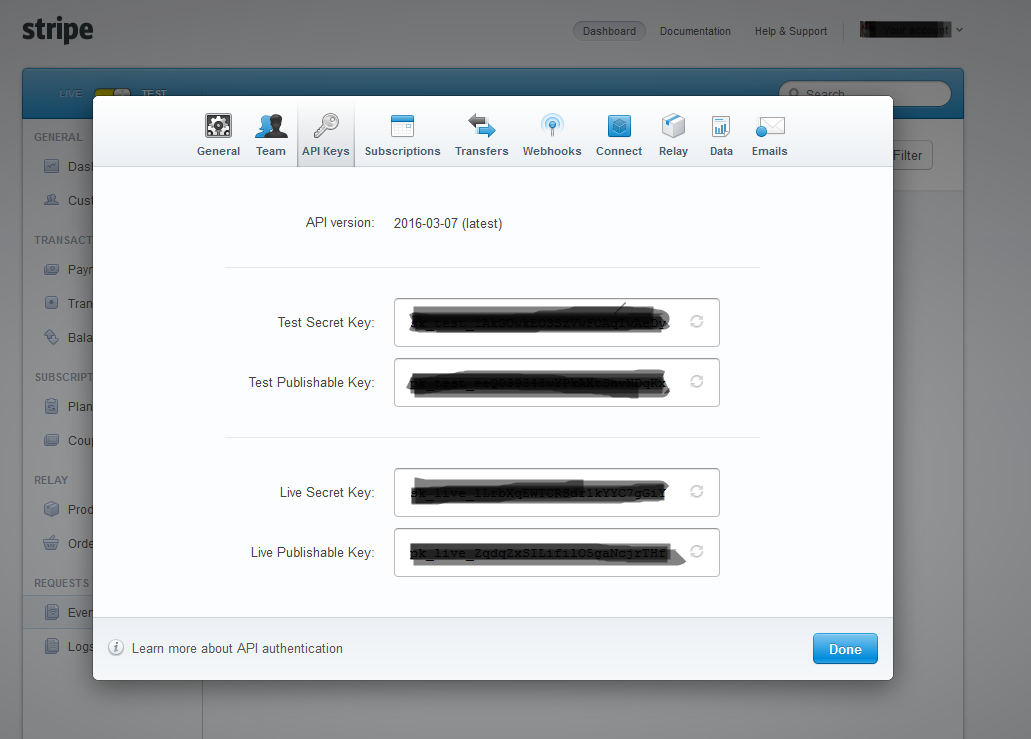Open the Connect settings tab
1031x739 pixels.
(x=619, y=135)
